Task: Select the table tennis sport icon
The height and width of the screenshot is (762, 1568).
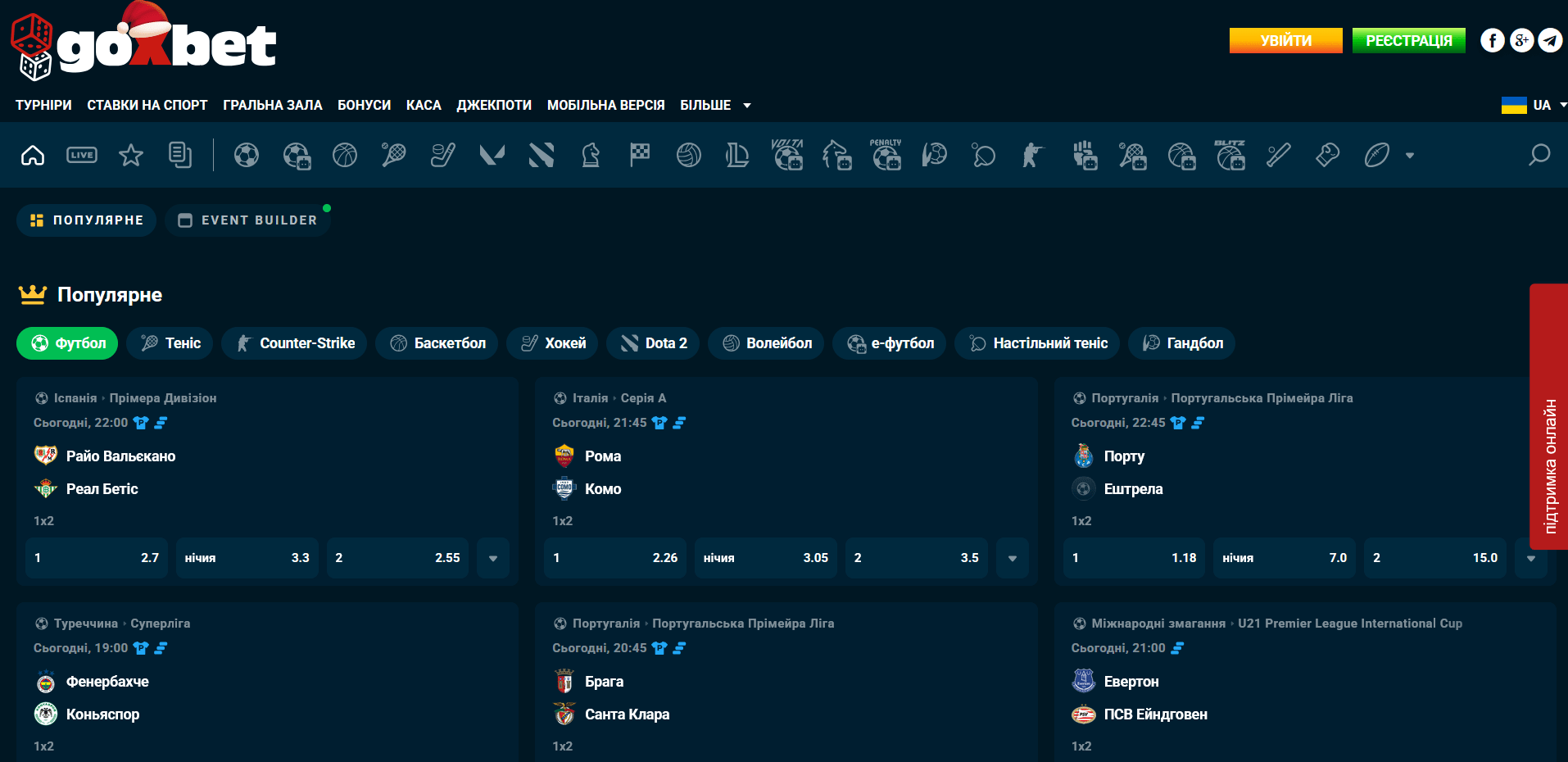Action: coord(982,156)
